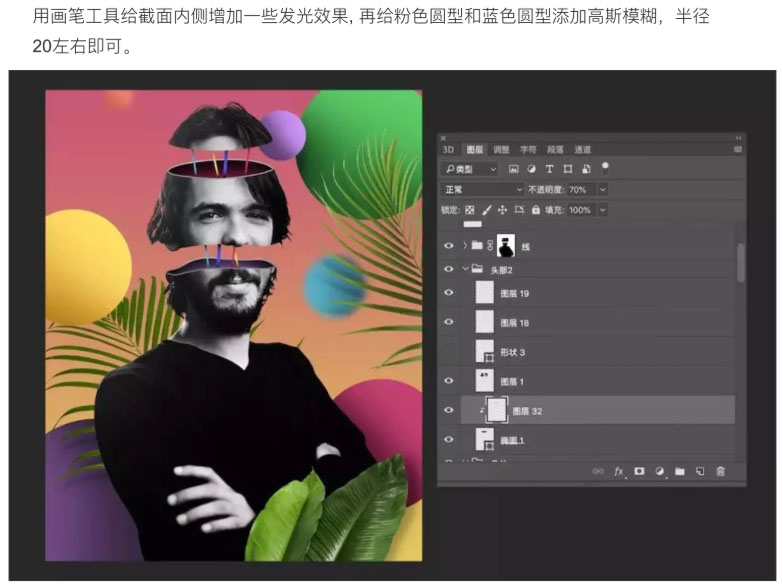This screenshot has height=588, width=783.
Task: Collapse panel with double arrow icon
Action: click(739, 138)
